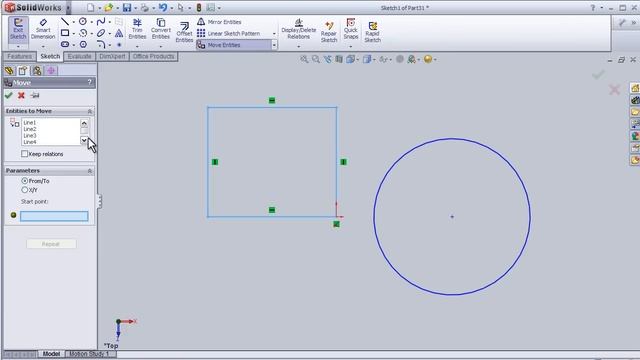
Task: Click Mirror Entities
Action: coord(219,22)
